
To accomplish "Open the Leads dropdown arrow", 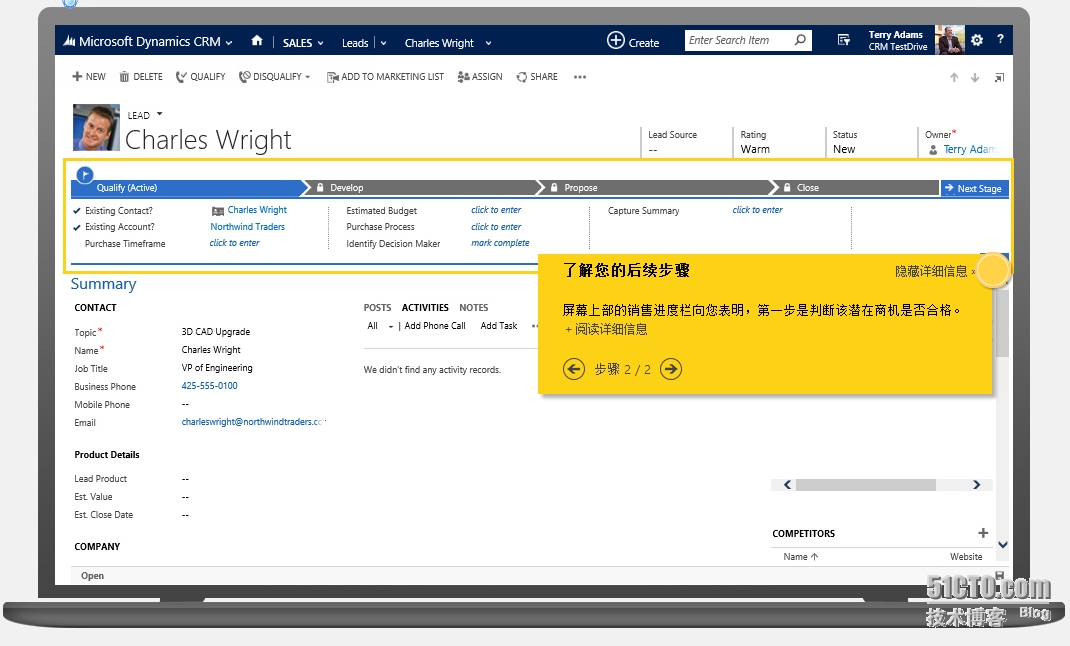I will point(384,43).
